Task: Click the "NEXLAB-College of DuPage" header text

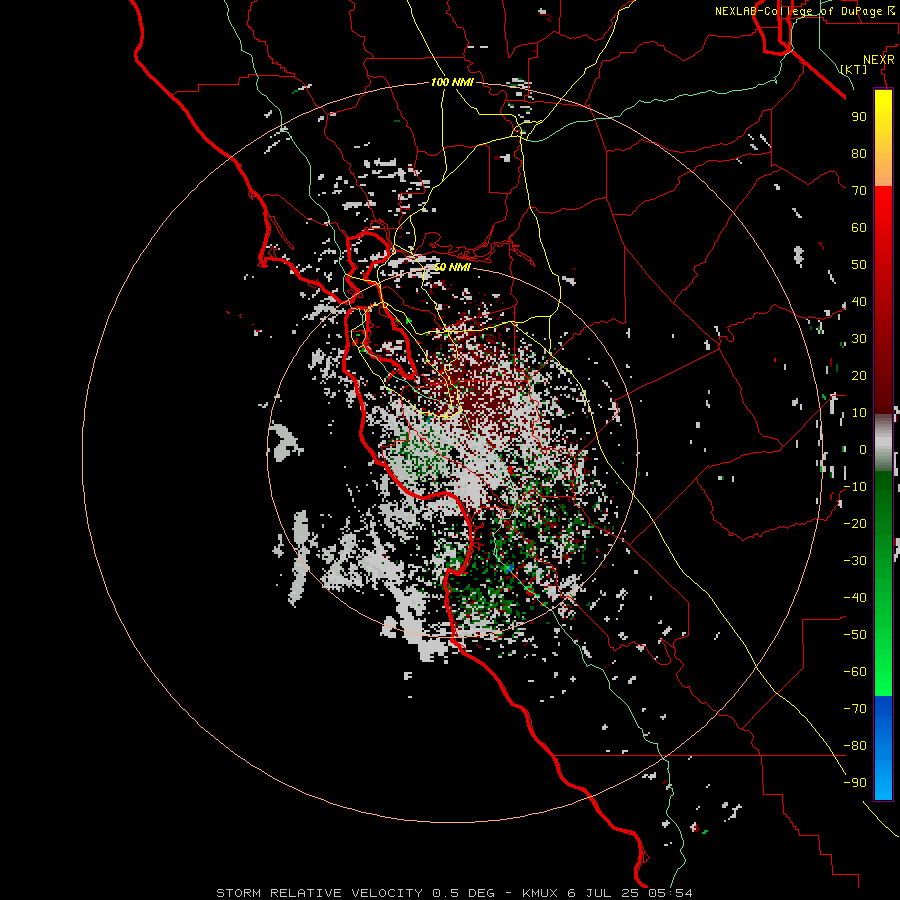Action: 799,11
